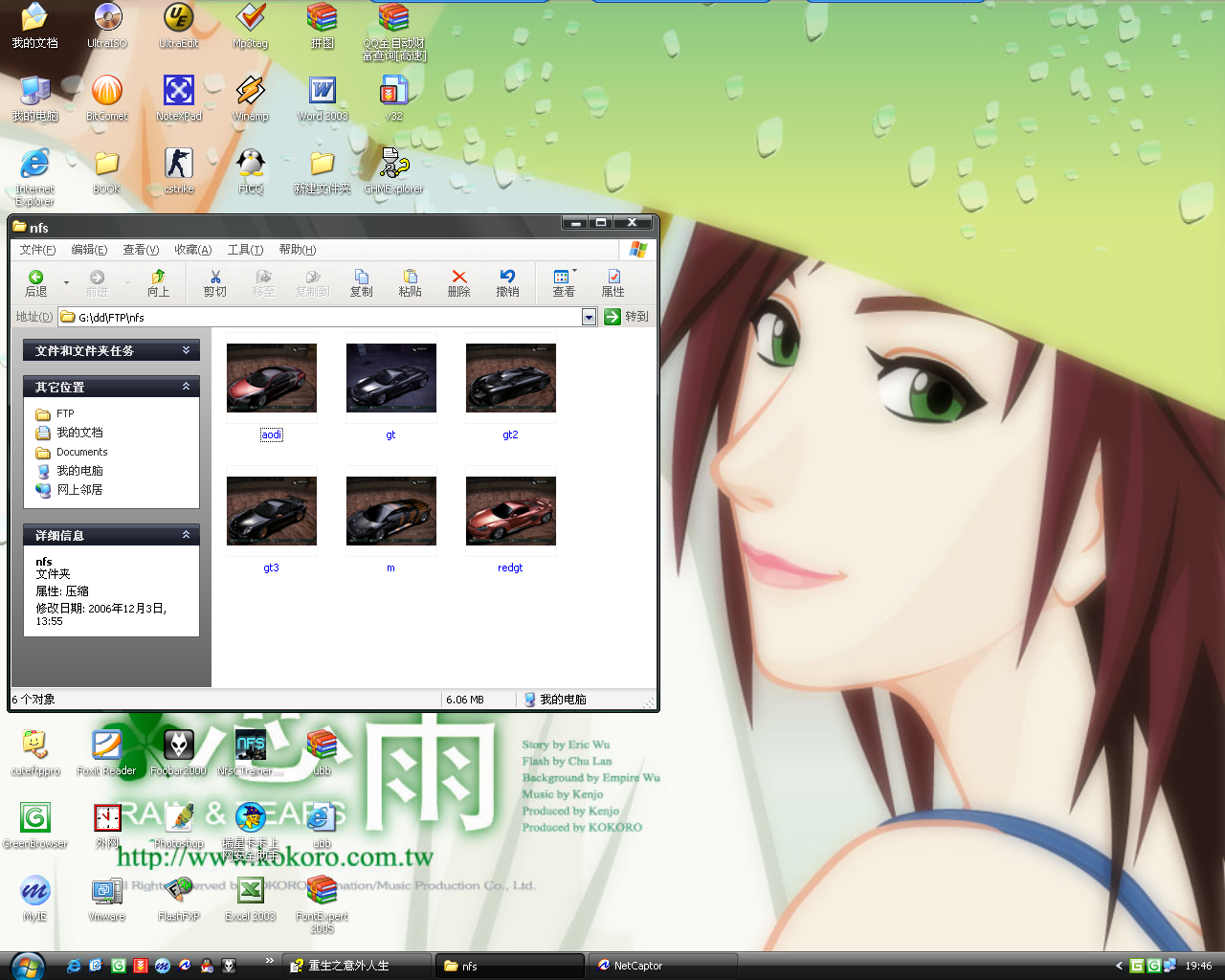Open the 文件(F) menu

tap(37, 250)
